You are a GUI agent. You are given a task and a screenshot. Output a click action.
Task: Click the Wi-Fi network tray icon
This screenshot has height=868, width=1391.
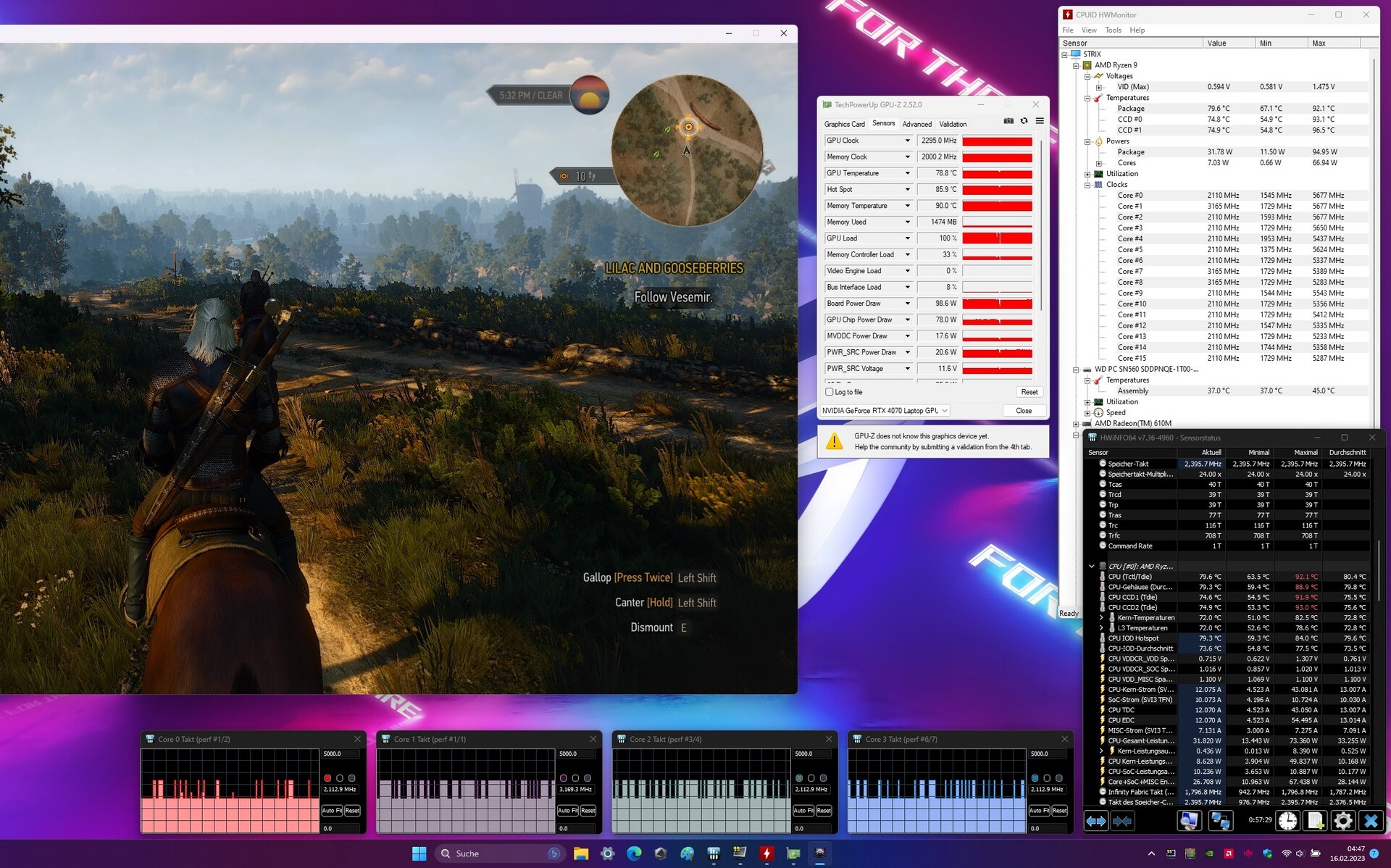pos(1286,854)
